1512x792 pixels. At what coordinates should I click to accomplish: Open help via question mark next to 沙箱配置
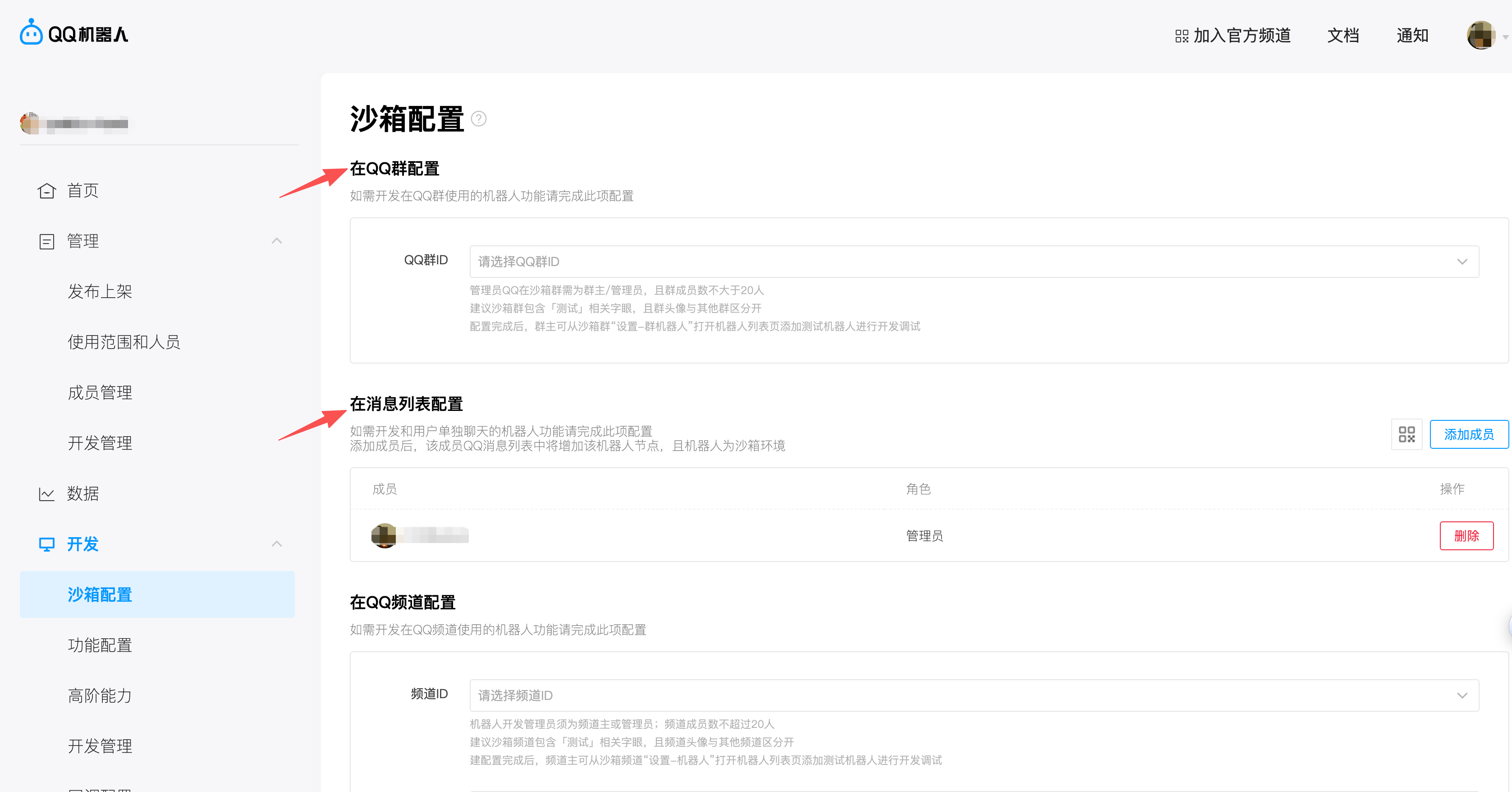[480, 120]
